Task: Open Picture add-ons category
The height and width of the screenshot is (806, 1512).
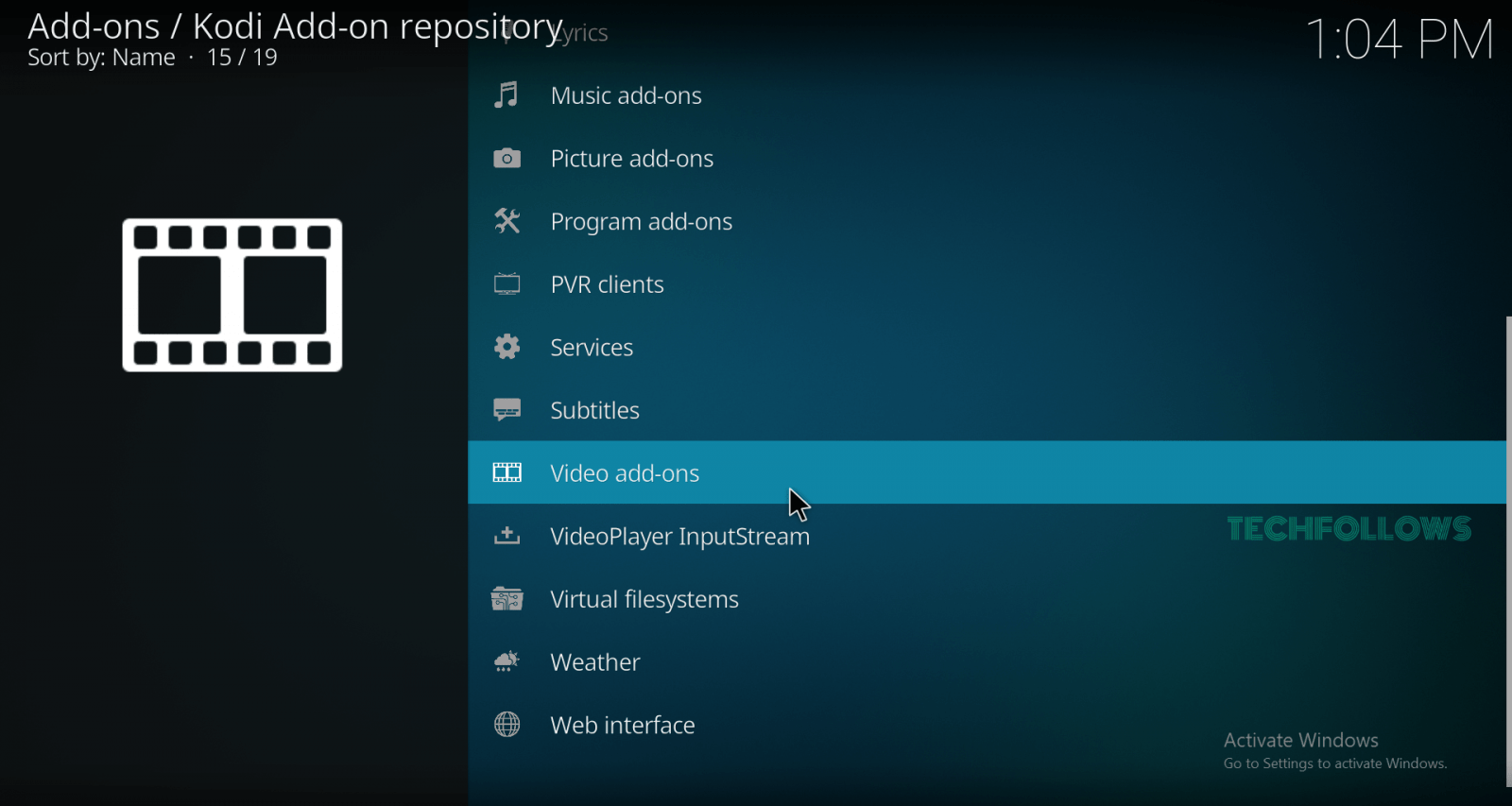Action: click(987, 159)
